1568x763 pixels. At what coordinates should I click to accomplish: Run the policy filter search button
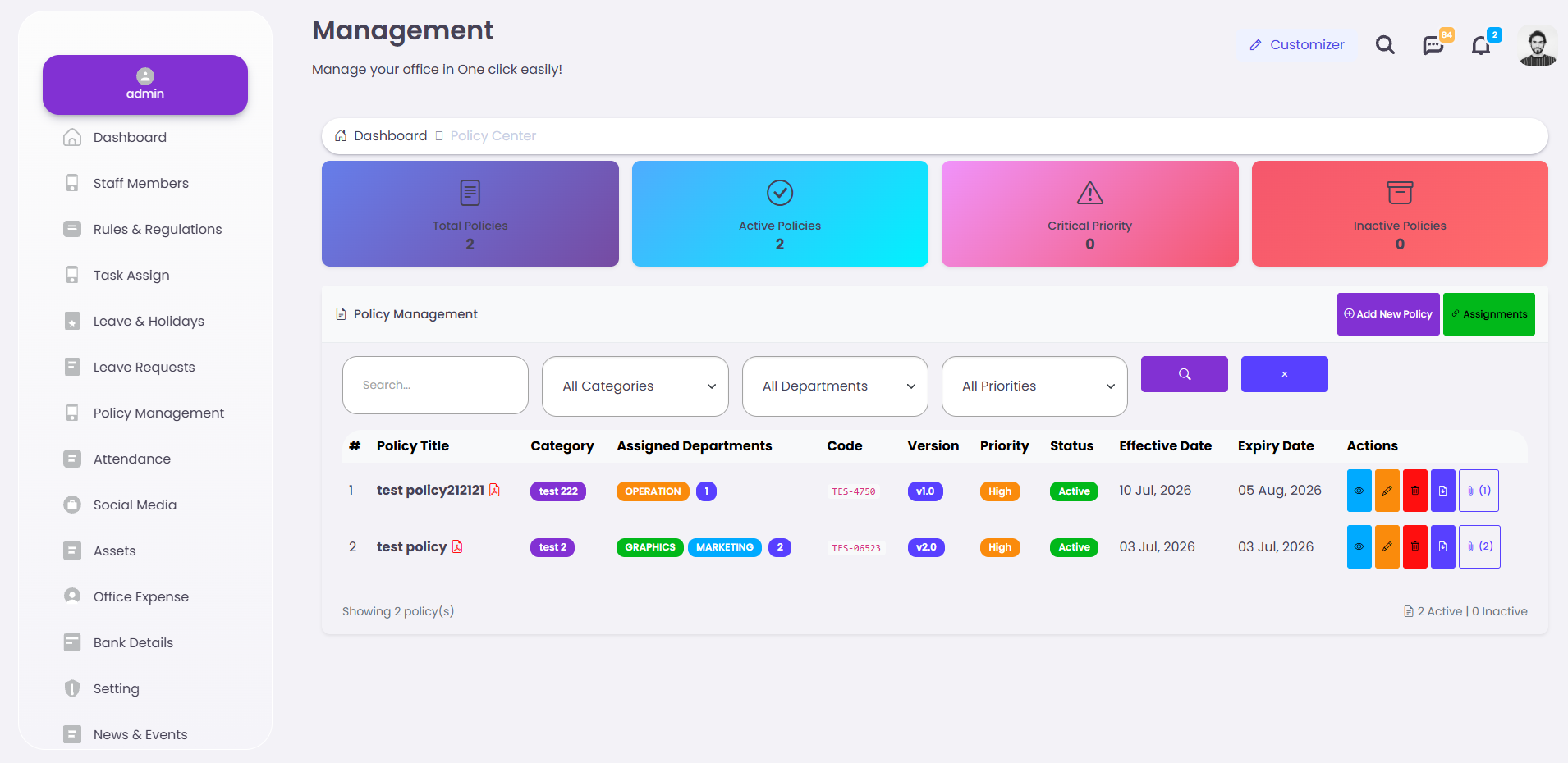(x=1185, y=374)
